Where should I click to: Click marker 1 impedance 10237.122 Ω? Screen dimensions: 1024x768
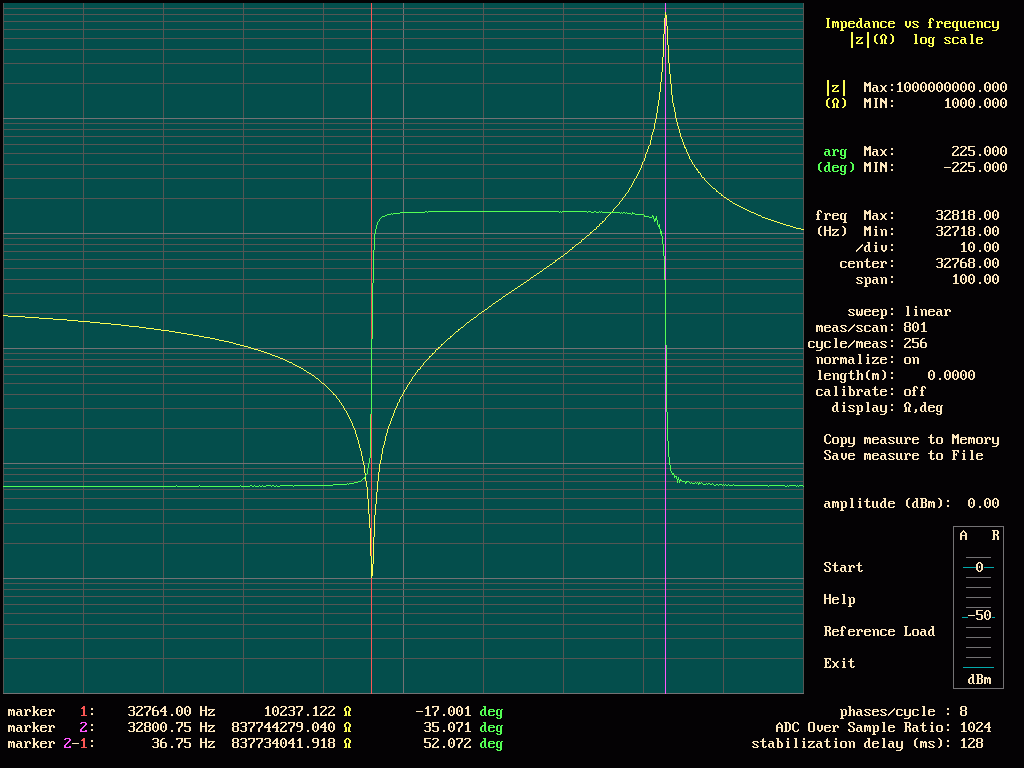[x=308, y=711]
